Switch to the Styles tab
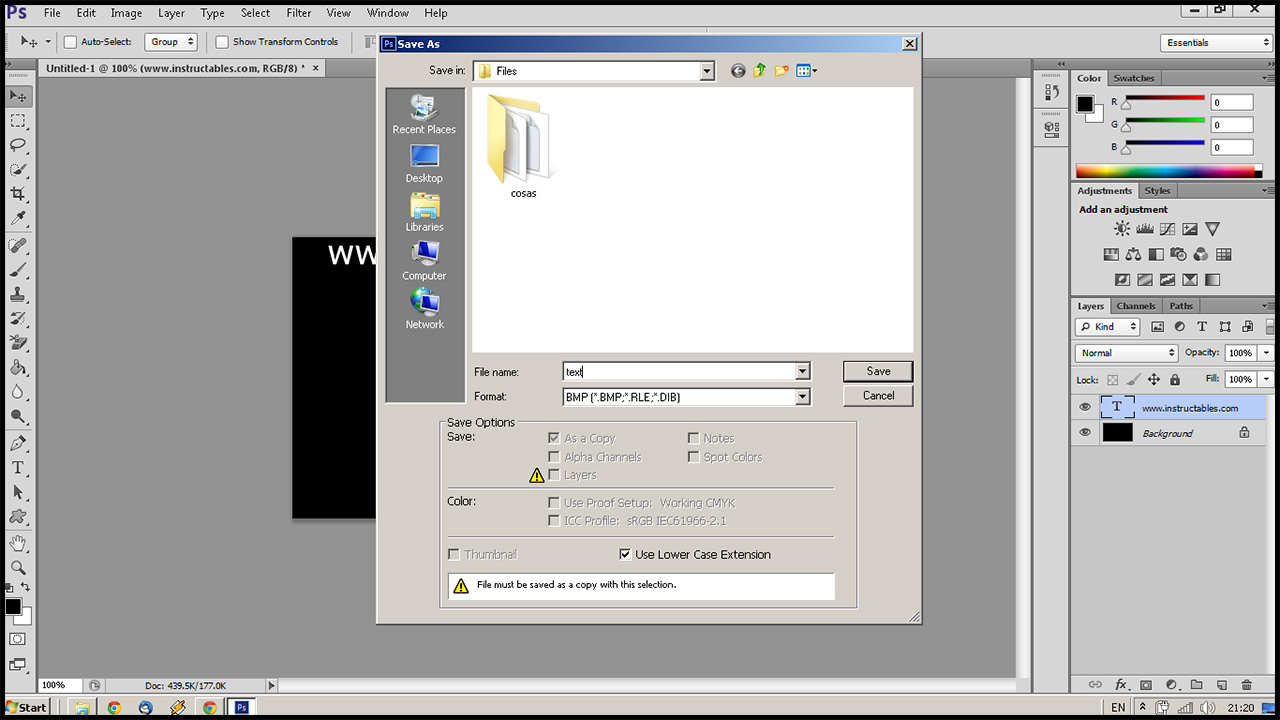Viewport: 1280px width, 720px height. 1158,190
